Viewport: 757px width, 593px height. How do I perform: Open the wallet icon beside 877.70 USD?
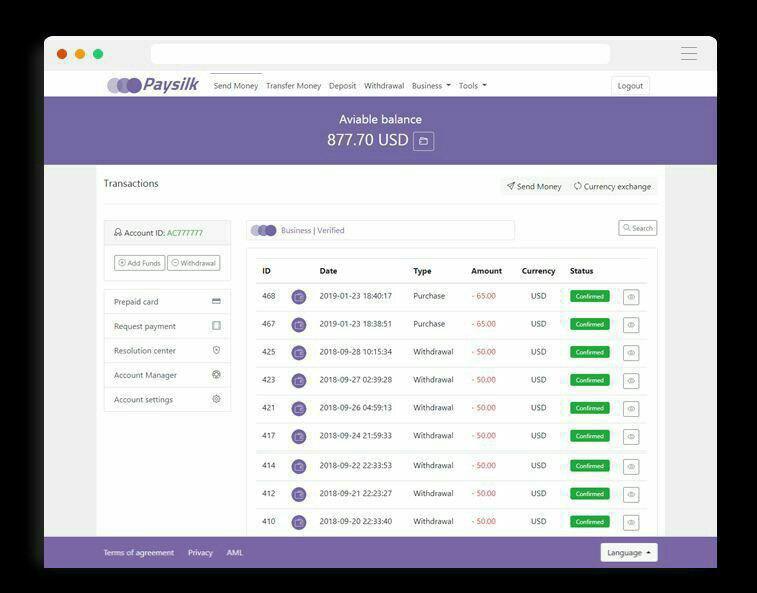click(x=423, y=141)
